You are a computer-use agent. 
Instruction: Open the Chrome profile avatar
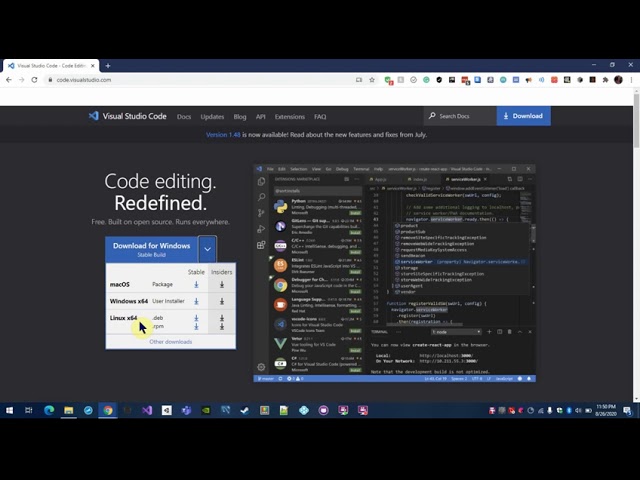click(x=618, y=80)
